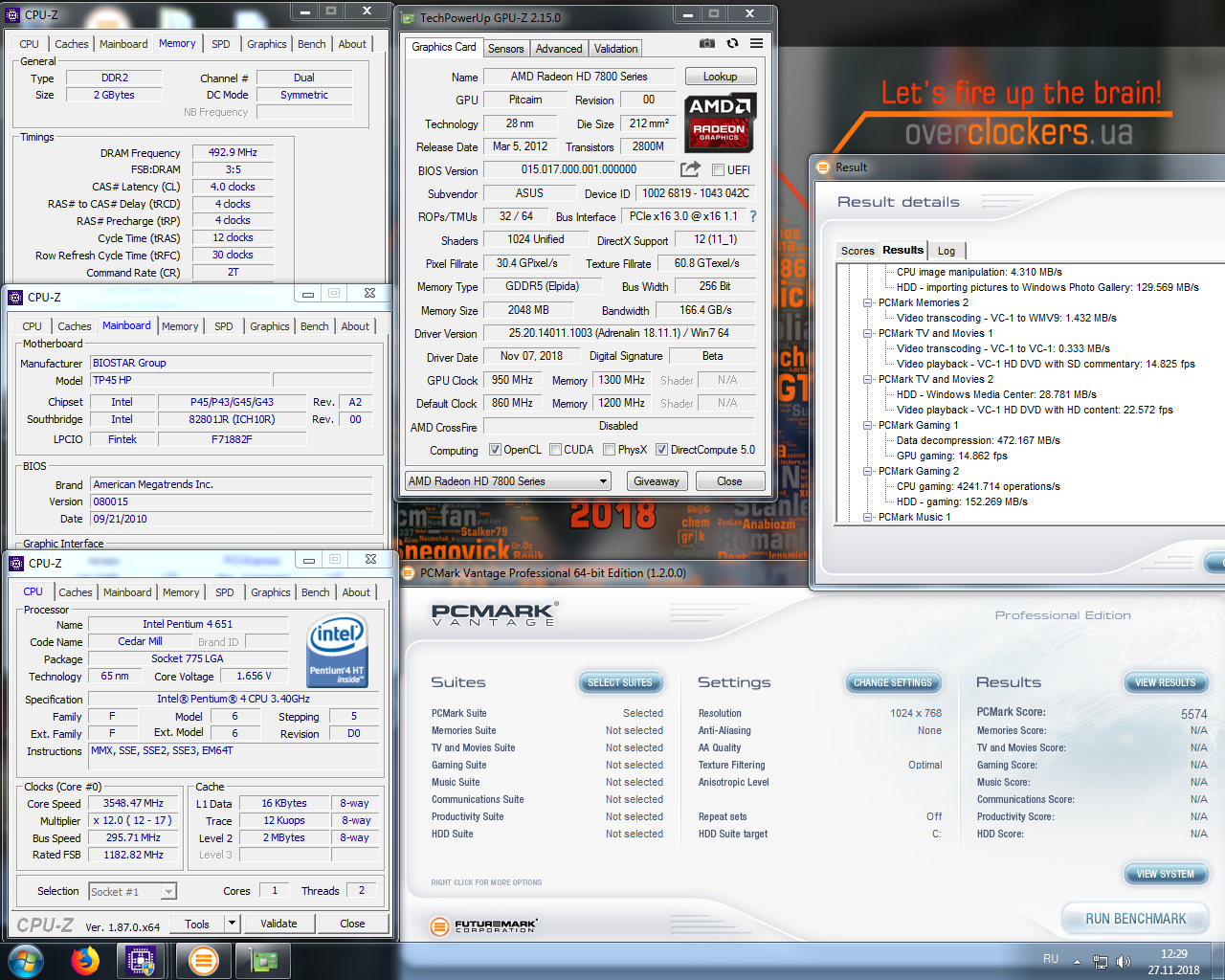Click the GPU Name field AMD Radeon HD 7800 Series
This screenshot has height=980, width=1225.
point(579,77)
